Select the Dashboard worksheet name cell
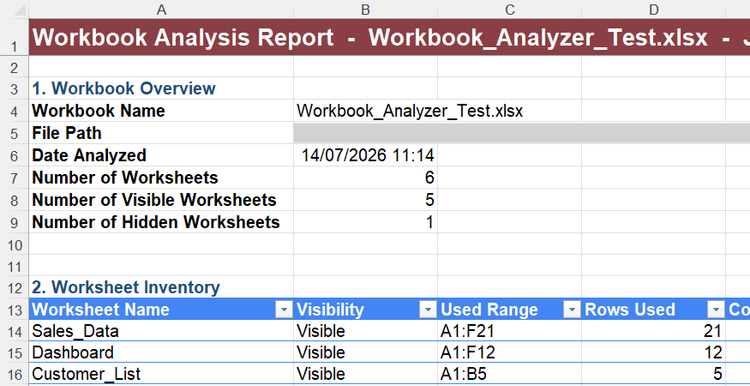Viewport: 750px width, 386px height. (161, 352)
